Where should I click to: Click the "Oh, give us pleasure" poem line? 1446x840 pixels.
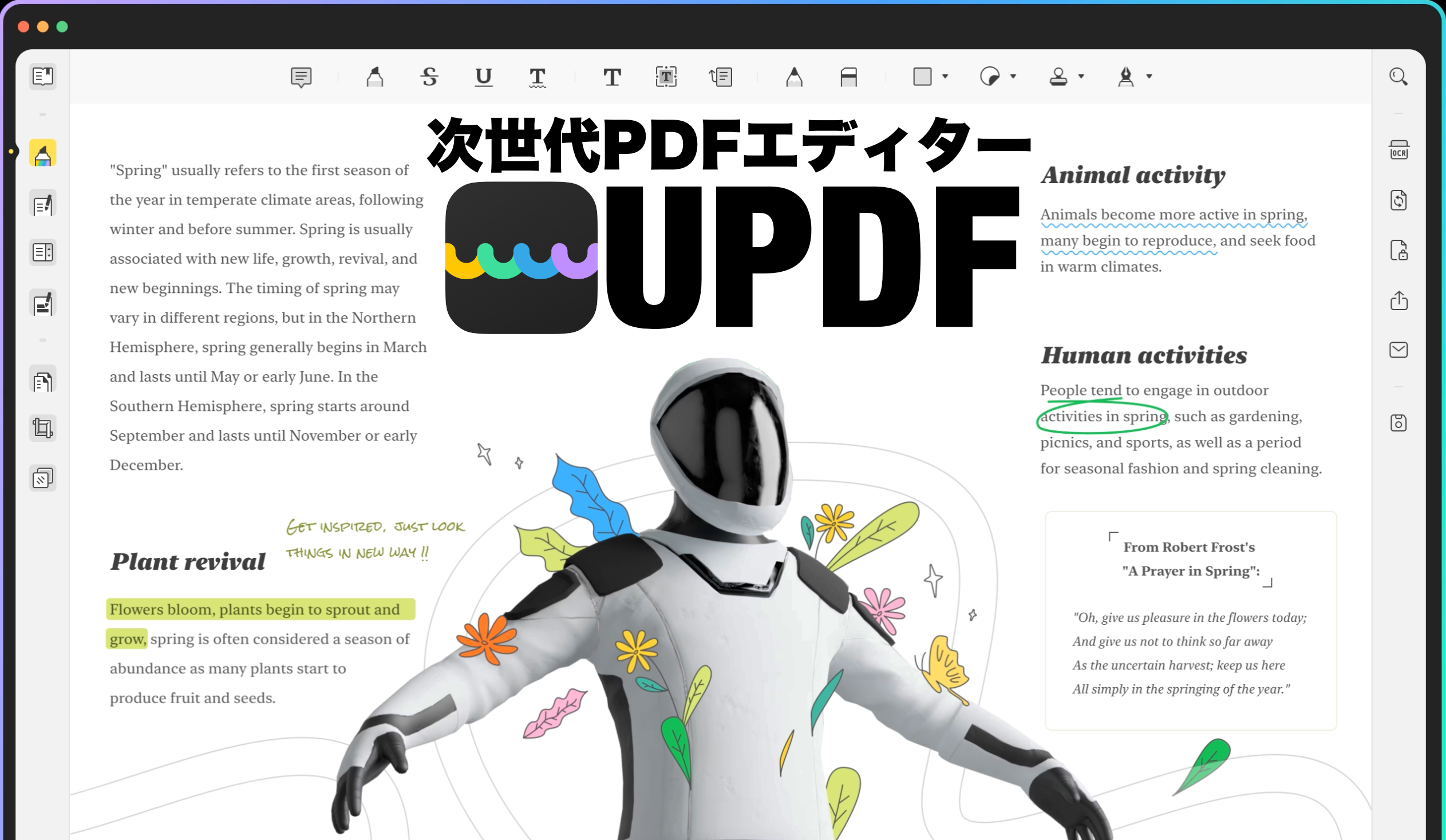point(1190,617)
